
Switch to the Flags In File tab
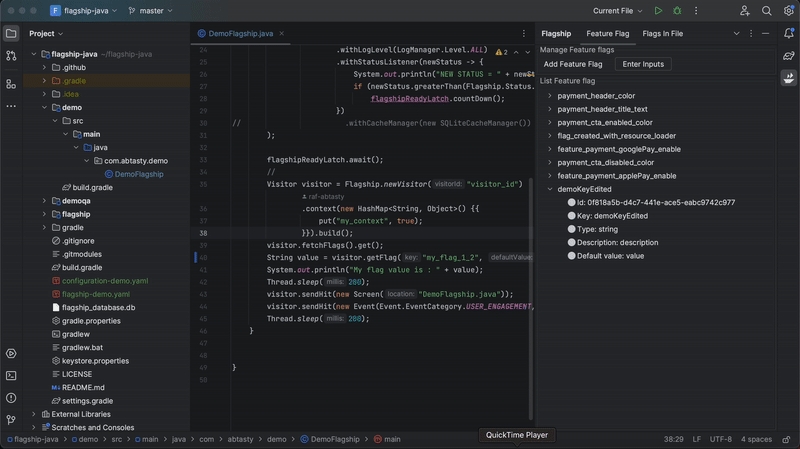tap(662, 33)
